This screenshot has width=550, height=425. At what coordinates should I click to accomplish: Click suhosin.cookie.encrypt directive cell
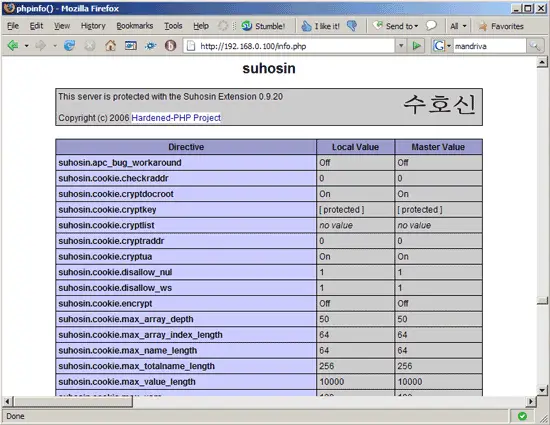tap(186, 304)
